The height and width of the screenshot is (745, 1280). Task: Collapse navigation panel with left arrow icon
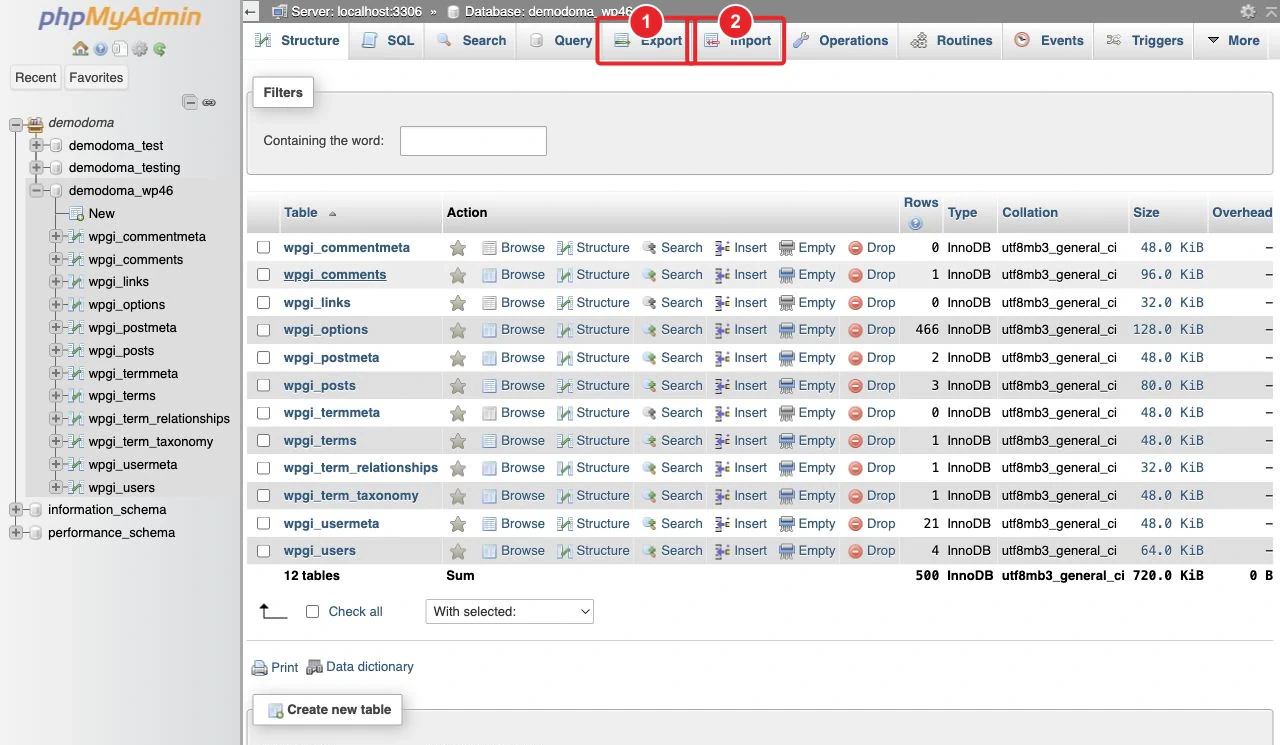(x=251, y=12)
